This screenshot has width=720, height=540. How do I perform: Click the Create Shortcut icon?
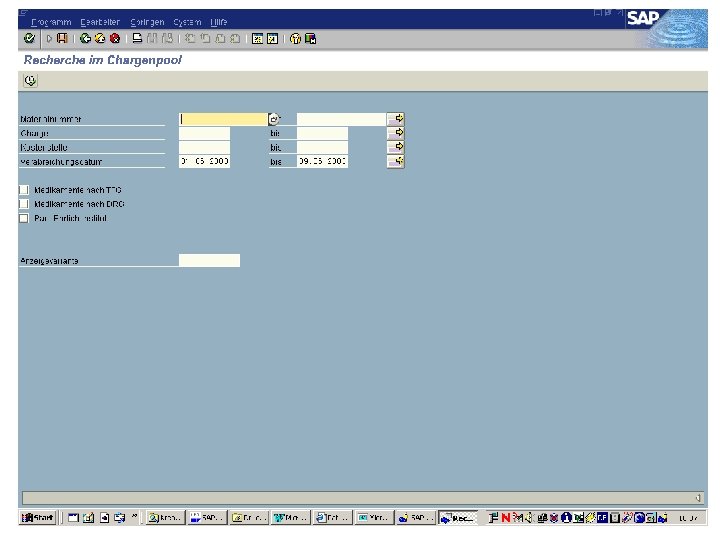(272, 39)
